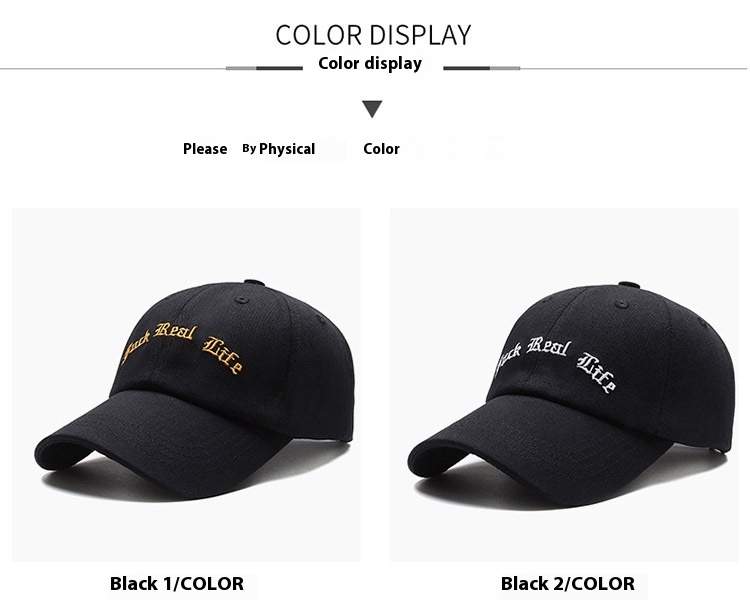Screen dimensions: 750x616
Task: Click the top button of the left cap
Action: point(254,282)
